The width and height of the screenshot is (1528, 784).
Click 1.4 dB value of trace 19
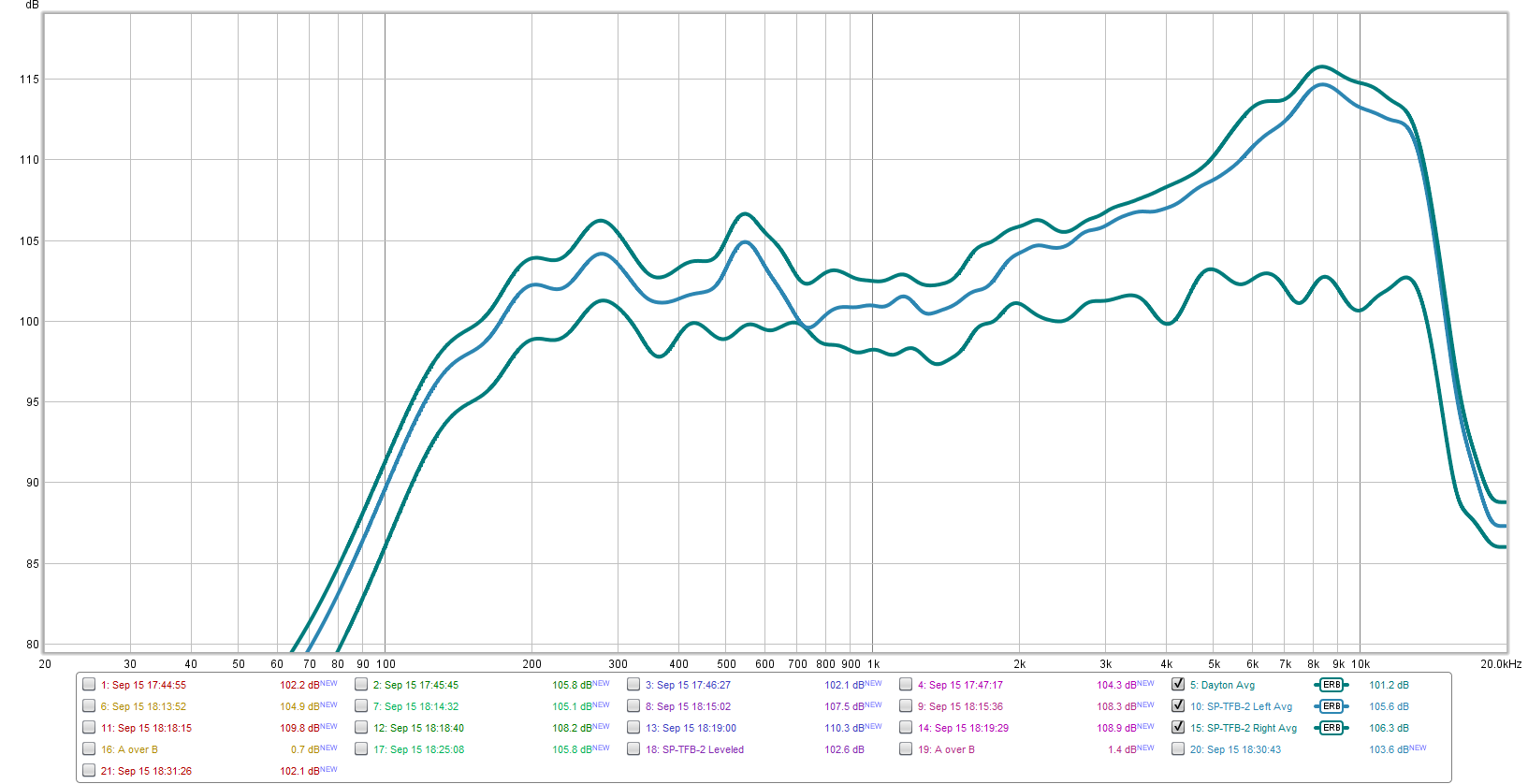pyautogui.click(x=1121, y=750)
